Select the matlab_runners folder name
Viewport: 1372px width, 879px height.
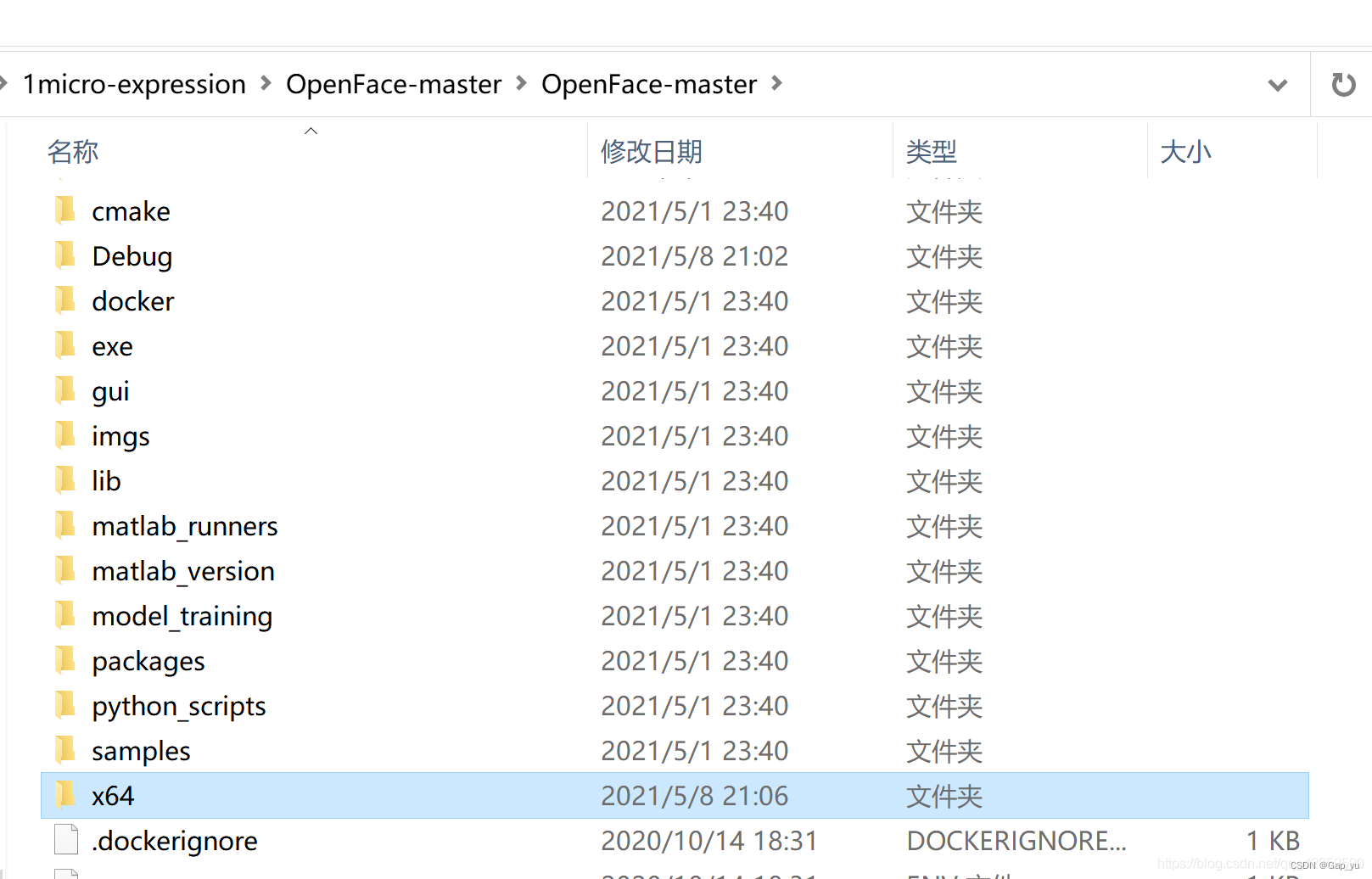tap(185, 526)
